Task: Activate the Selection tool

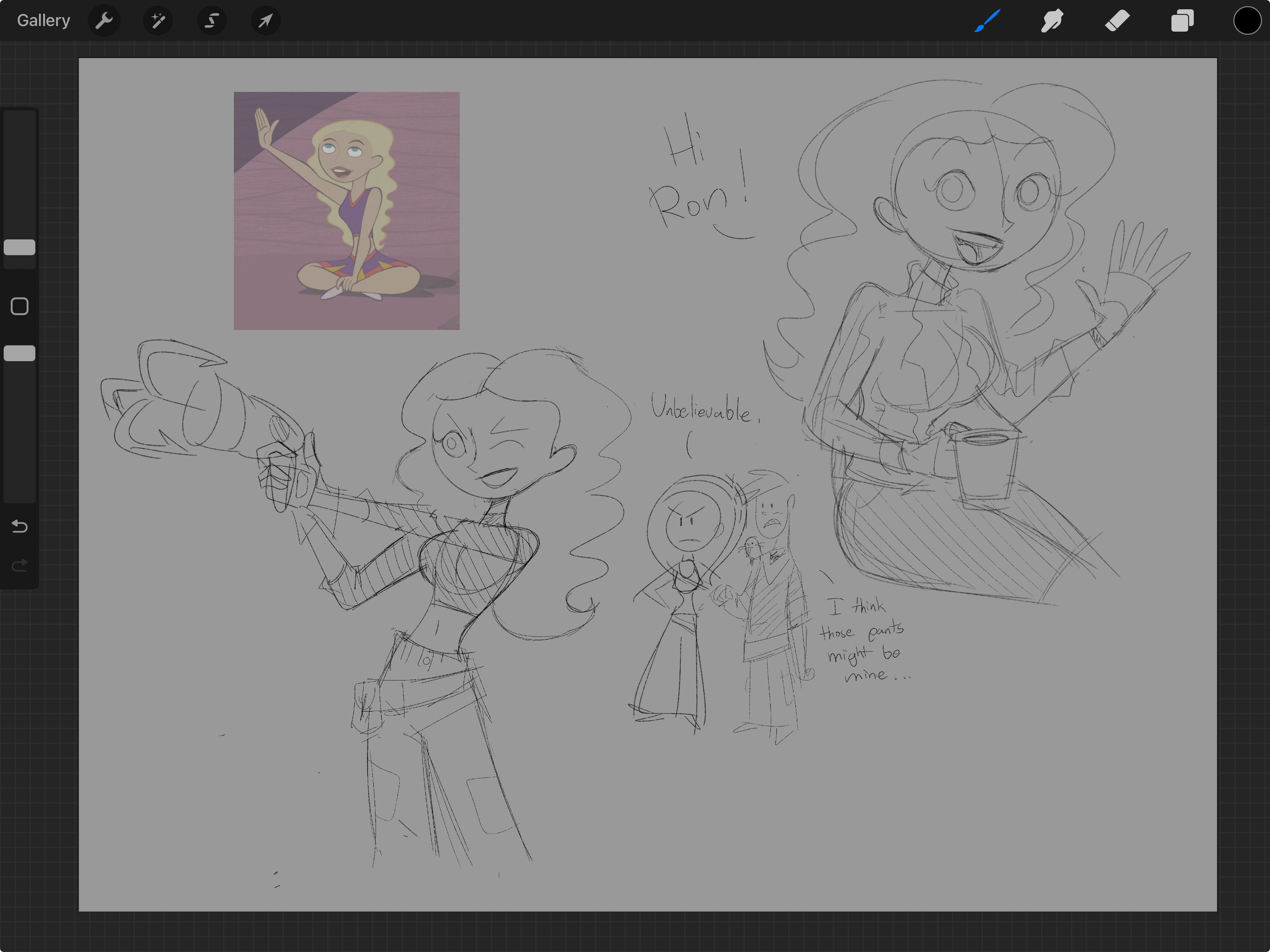Action: [x=212, y=20]
